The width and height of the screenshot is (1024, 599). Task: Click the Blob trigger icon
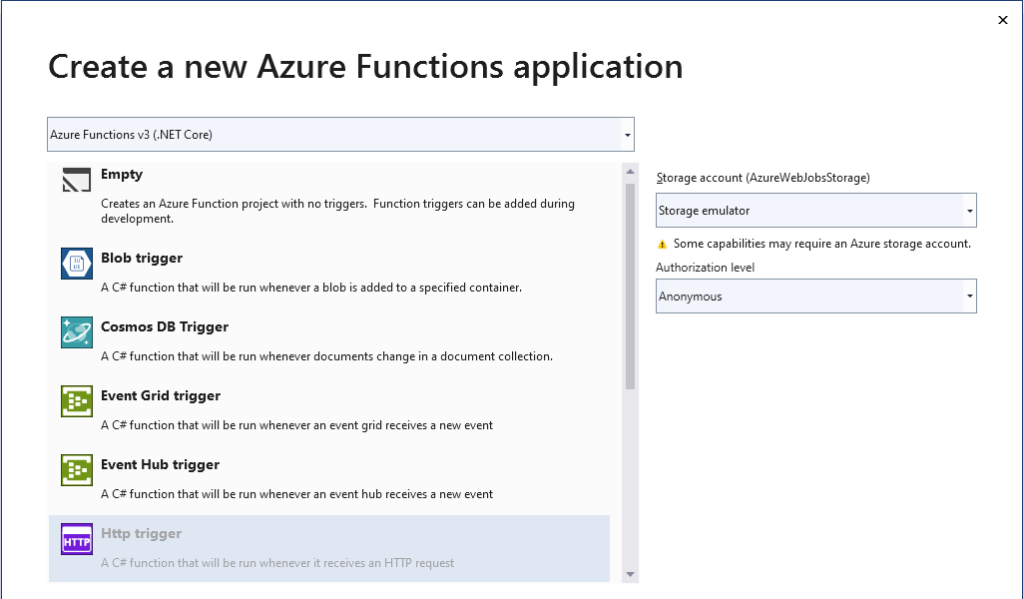click(x=77, y=264)
